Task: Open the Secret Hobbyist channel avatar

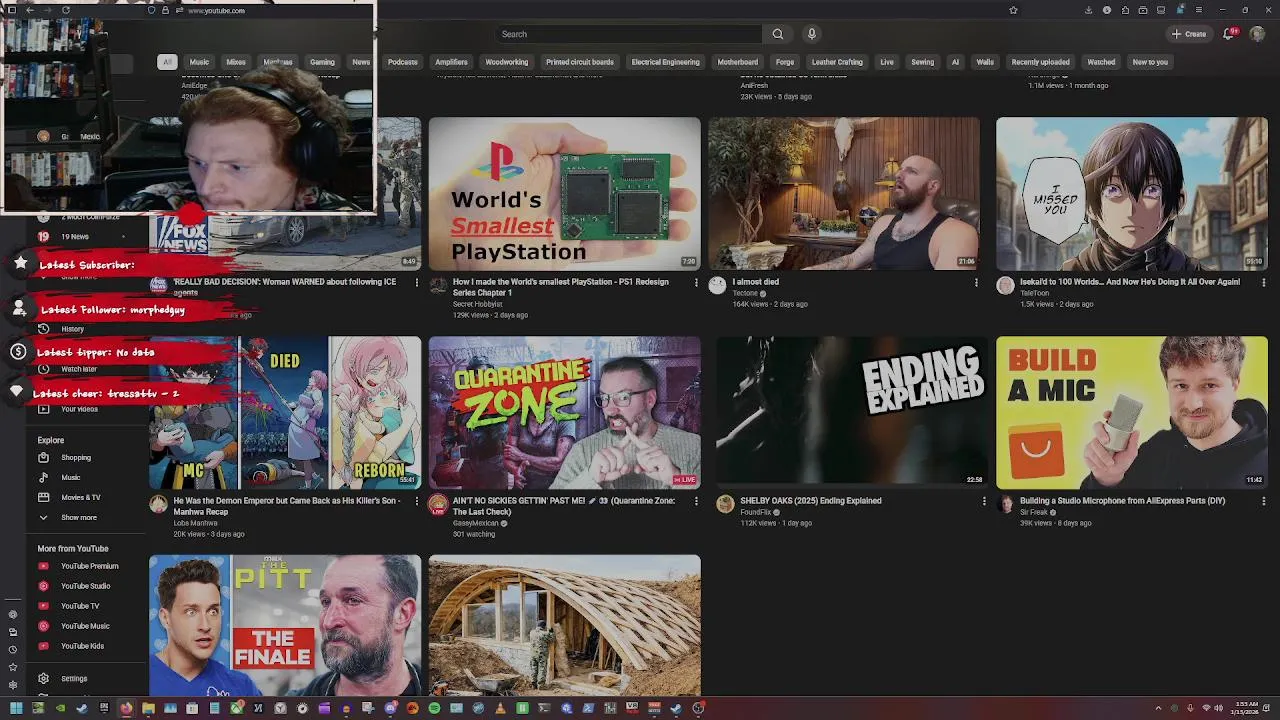Action: [438, 286]
